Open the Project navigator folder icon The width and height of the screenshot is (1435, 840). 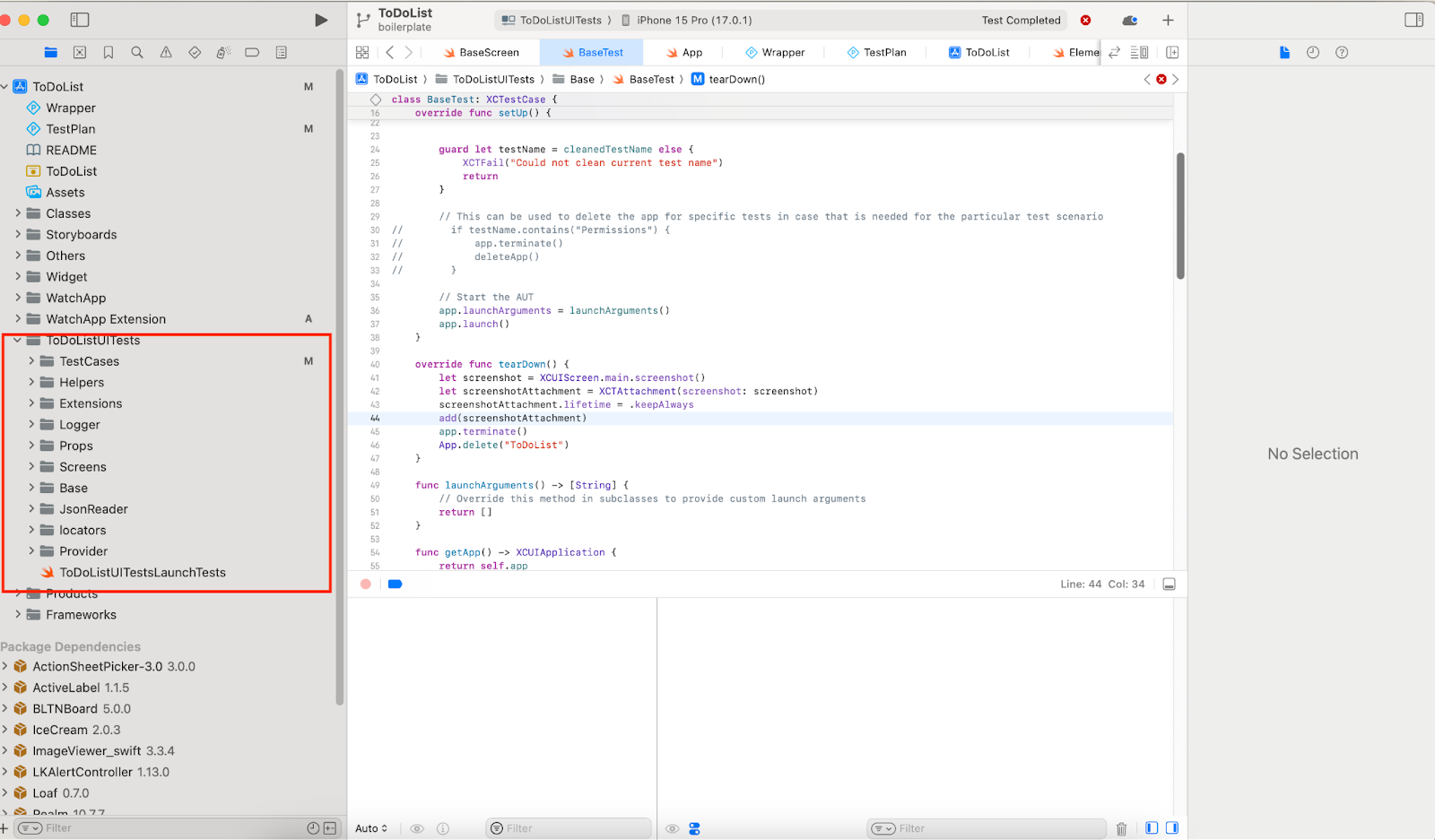pyautogui.click(x=51, y=53)
